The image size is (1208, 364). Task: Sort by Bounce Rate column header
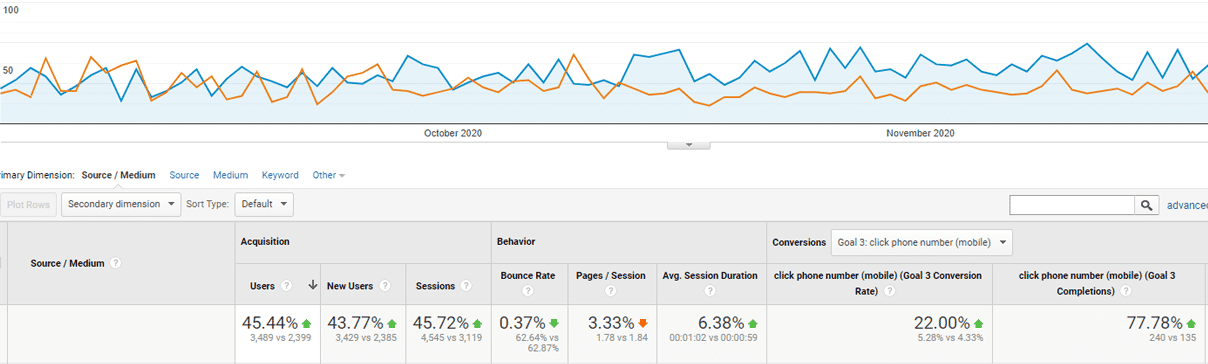[x=527, y=275]
